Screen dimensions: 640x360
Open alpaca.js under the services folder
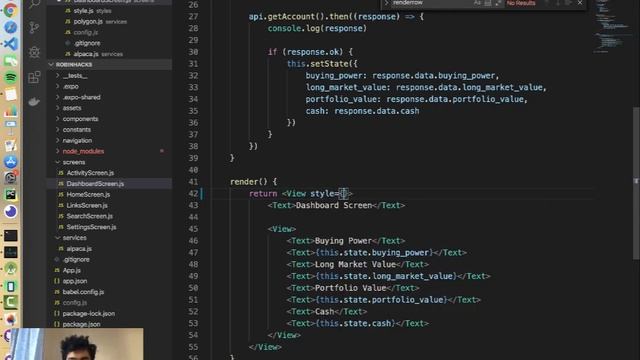pyautogui.click(x=110, y=249)
